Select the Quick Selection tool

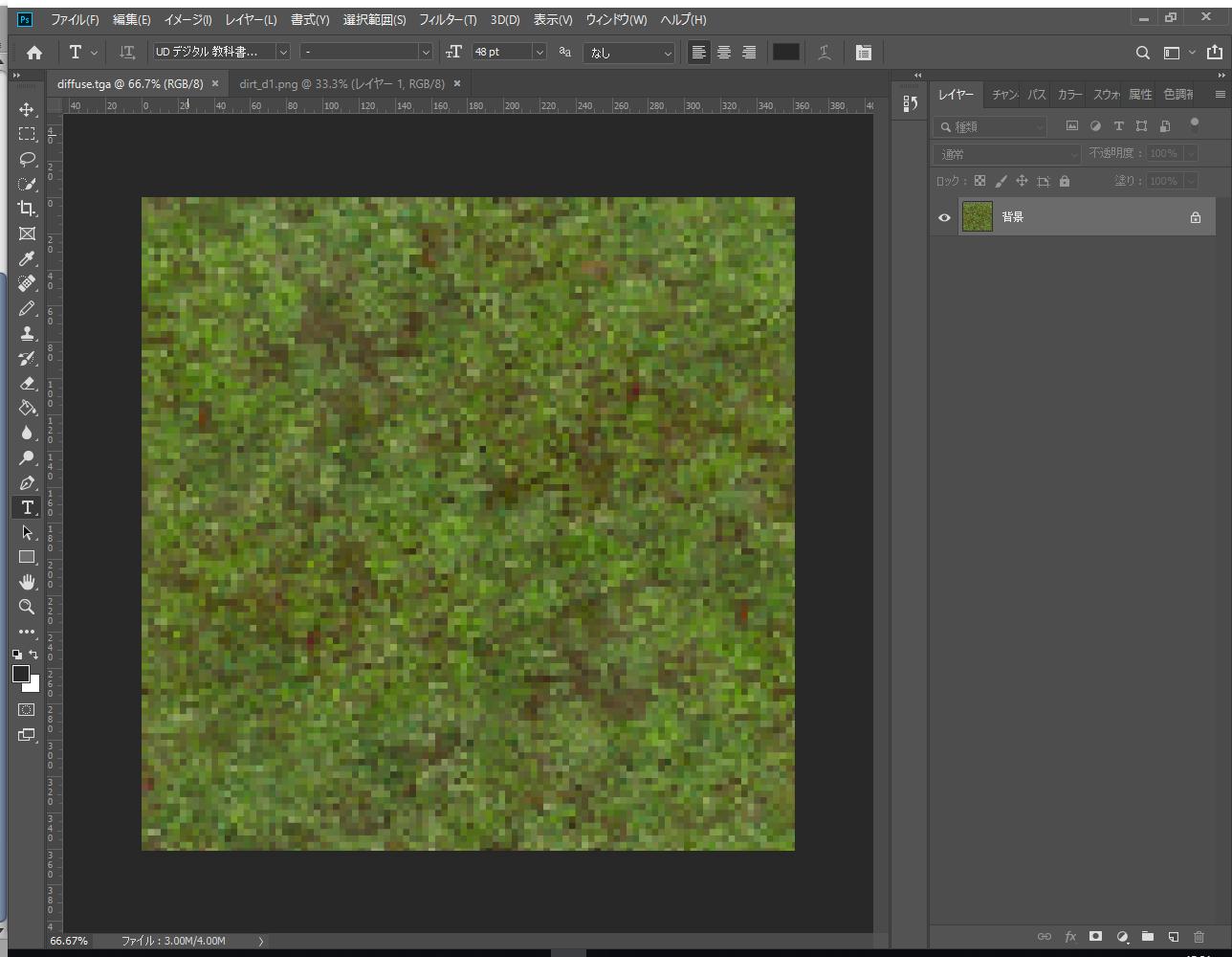tap(27, 184)
